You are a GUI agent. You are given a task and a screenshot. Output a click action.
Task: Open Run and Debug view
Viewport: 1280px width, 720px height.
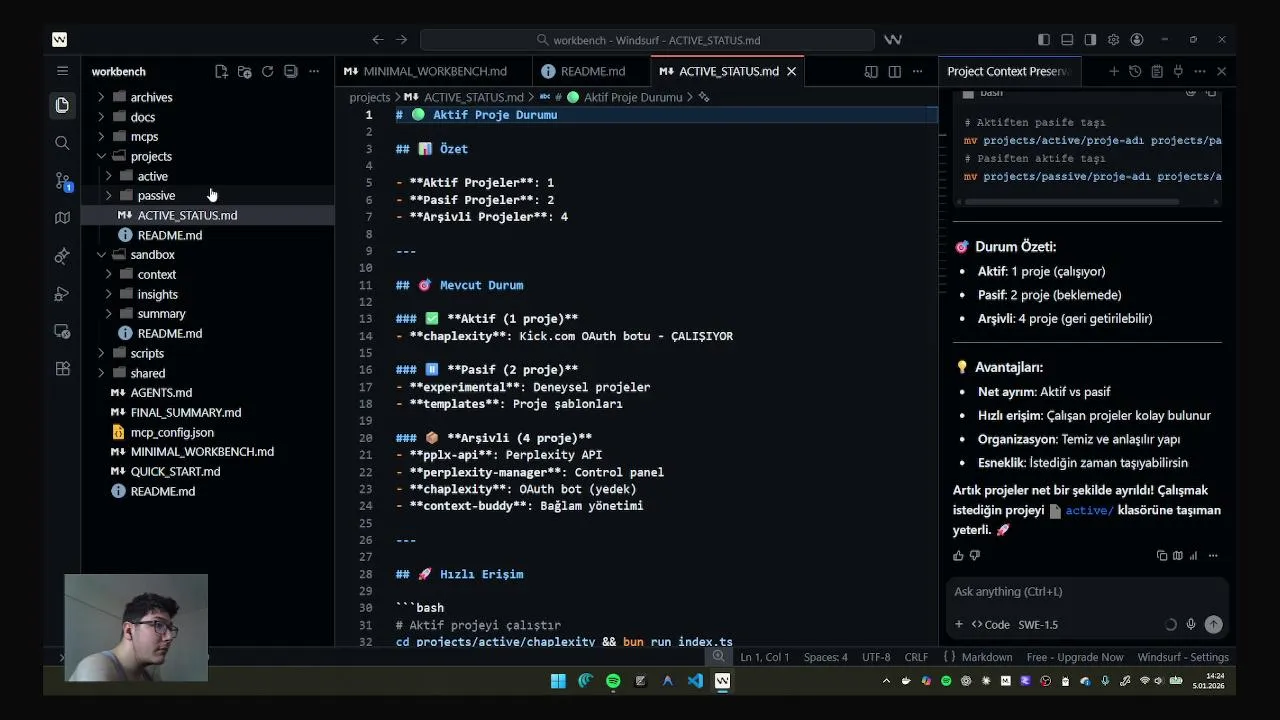point(62,294)
